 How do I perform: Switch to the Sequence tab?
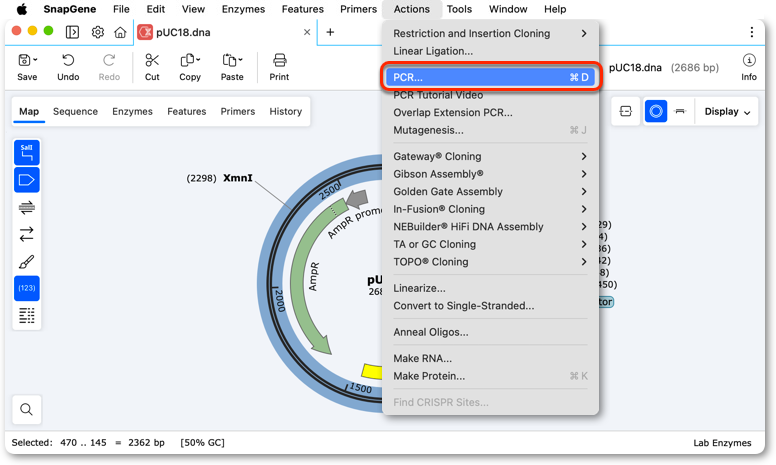(75, 111)
